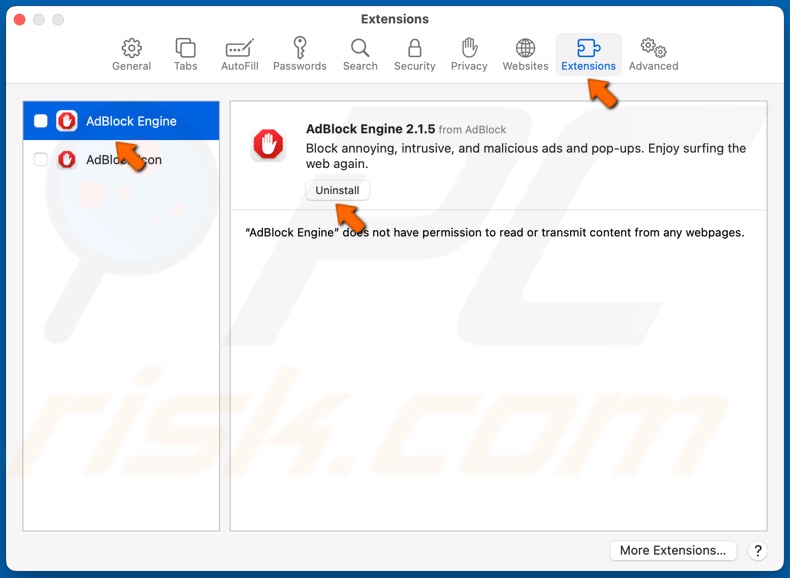
Task: Click the AdBlock Engine icon in the extensions list
Action: [67, 121]
